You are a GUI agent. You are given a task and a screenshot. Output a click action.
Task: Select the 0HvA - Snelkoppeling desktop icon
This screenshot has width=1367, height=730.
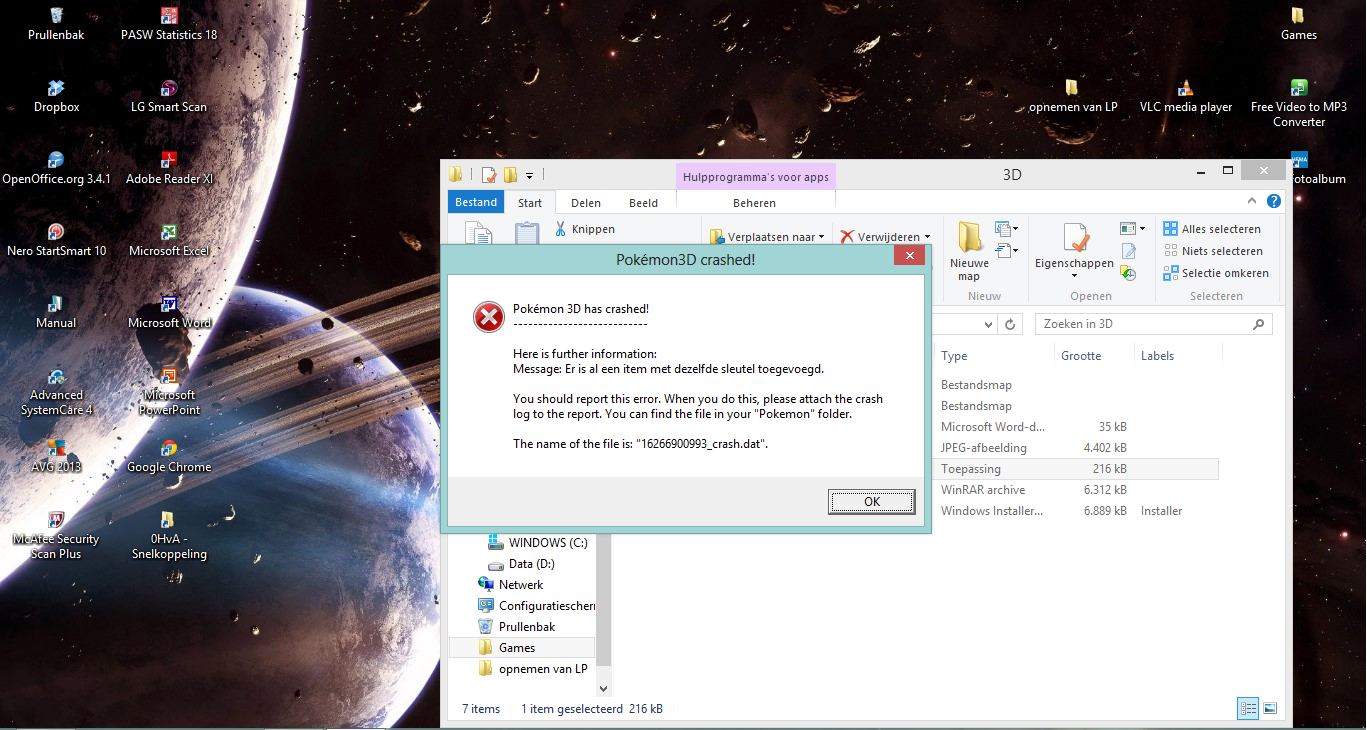click(x=169, y=535)
